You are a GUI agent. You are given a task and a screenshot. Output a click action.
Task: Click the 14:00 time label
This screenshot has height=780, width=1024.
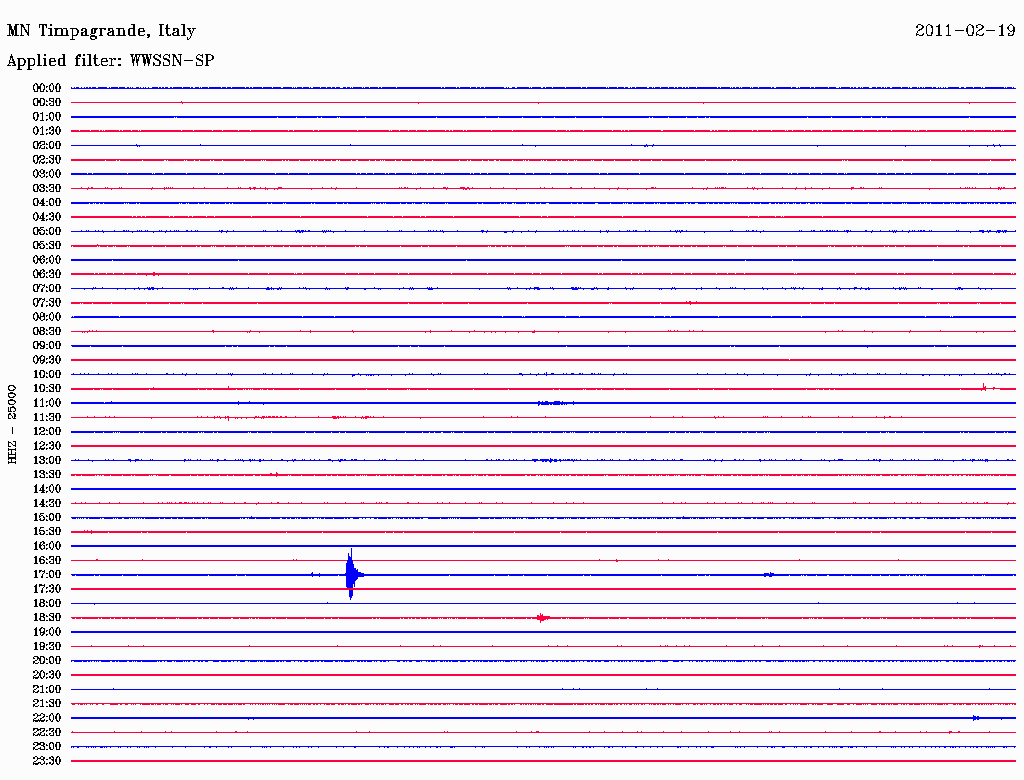(47, 489)
